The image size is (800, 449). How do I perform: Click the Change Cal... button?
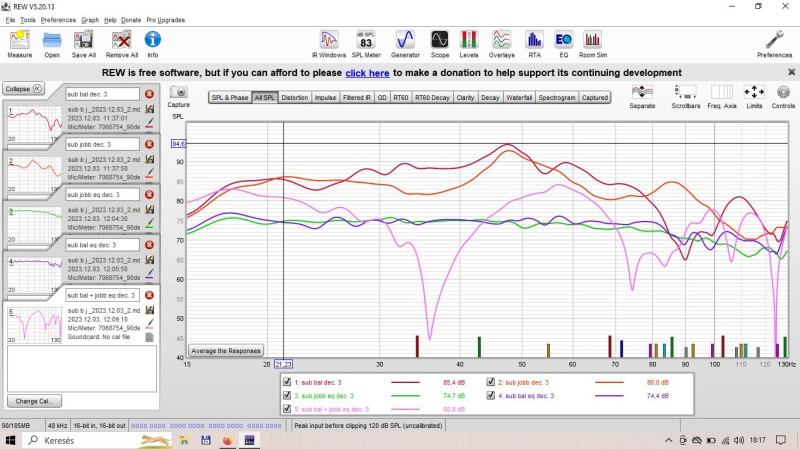34,401
